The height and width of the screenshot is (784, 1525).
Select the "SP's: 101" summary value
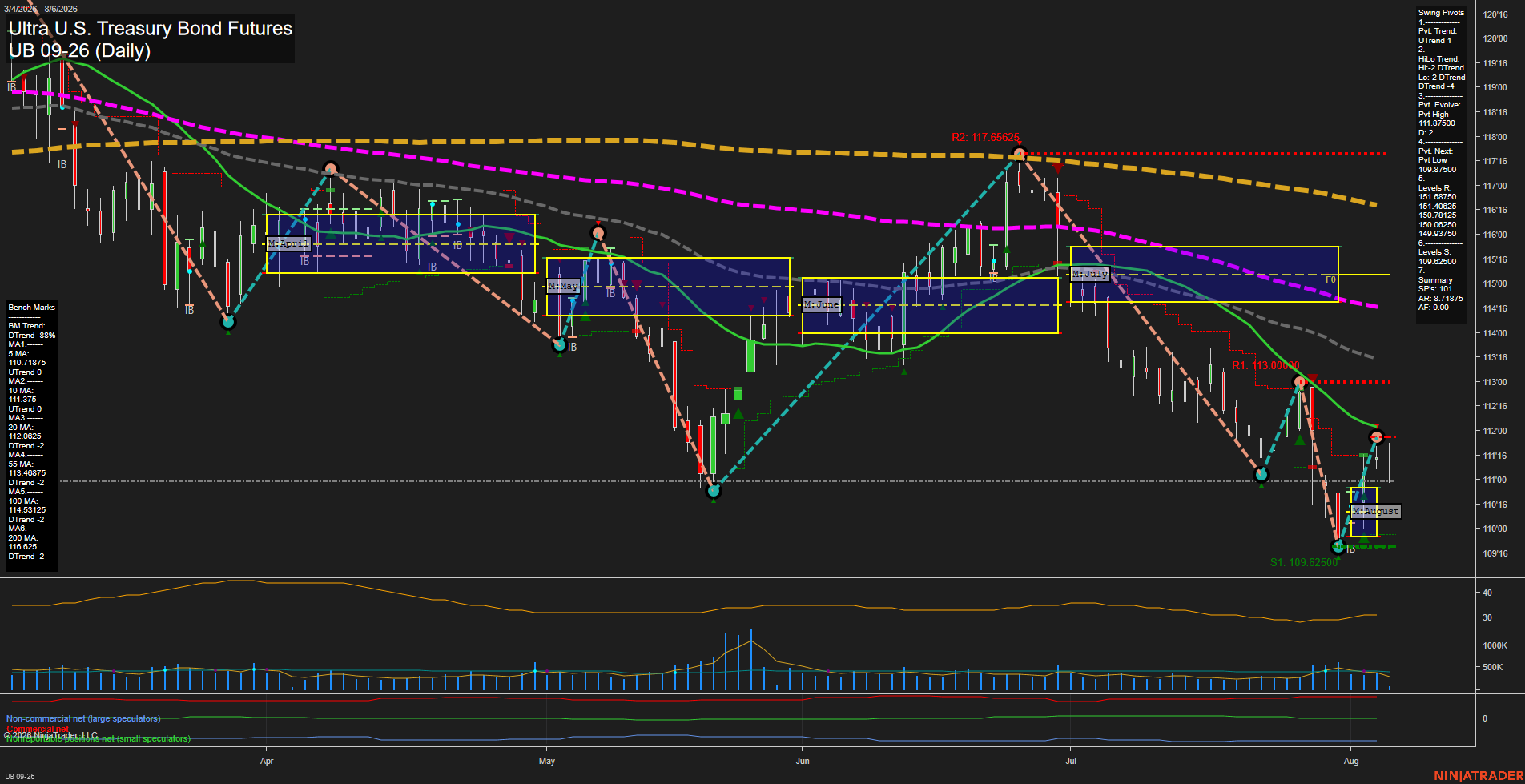click(1435, 289)
